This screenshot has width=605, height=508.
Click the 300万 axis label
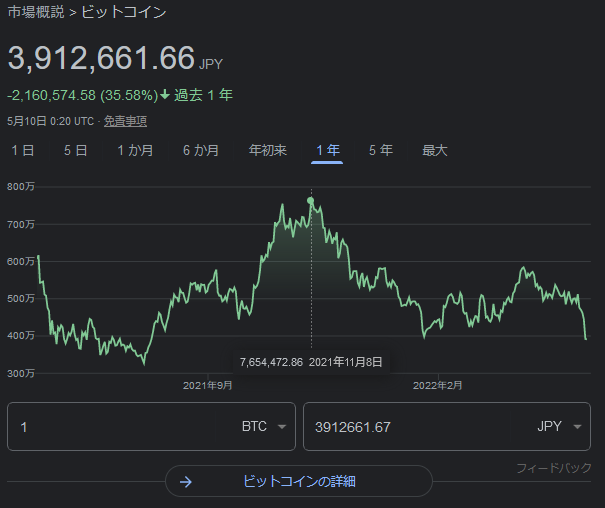[x=21, y=373]
